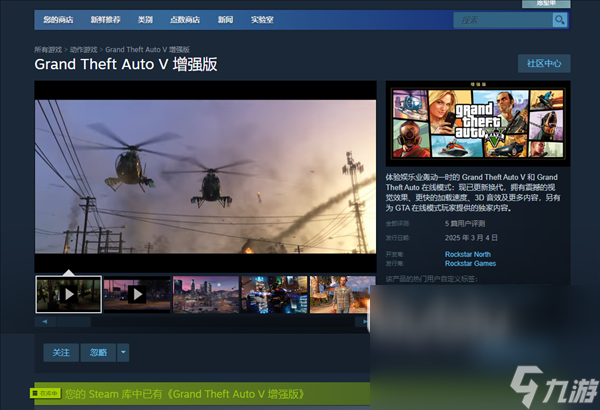Screen dimensions: 600x410
Task: Open the Rockstar Games publisher link
Action: [470, 263]
